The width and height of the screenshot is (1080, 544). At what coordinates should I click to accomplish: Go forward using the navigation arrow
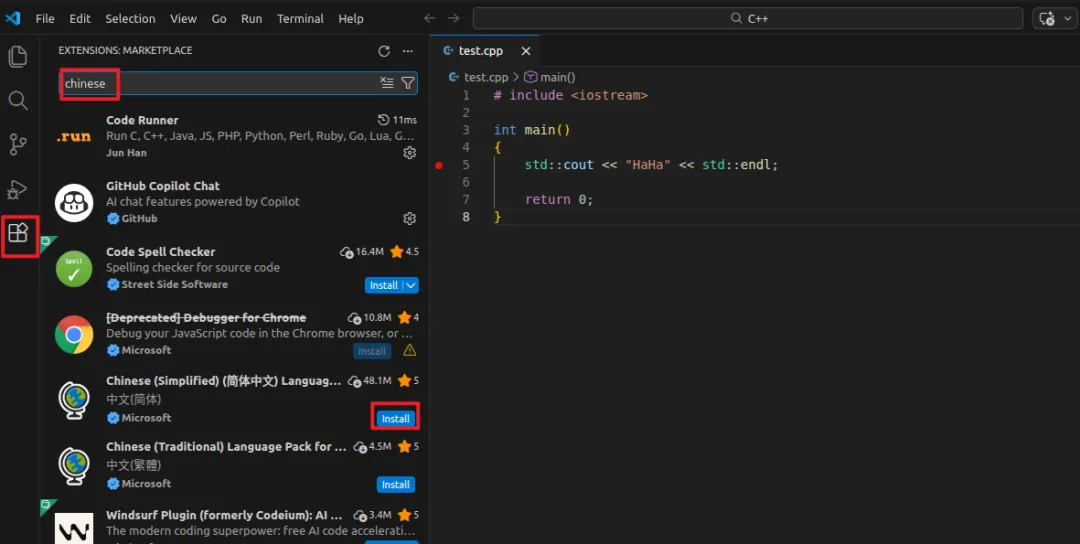click(x=453, y=19)
